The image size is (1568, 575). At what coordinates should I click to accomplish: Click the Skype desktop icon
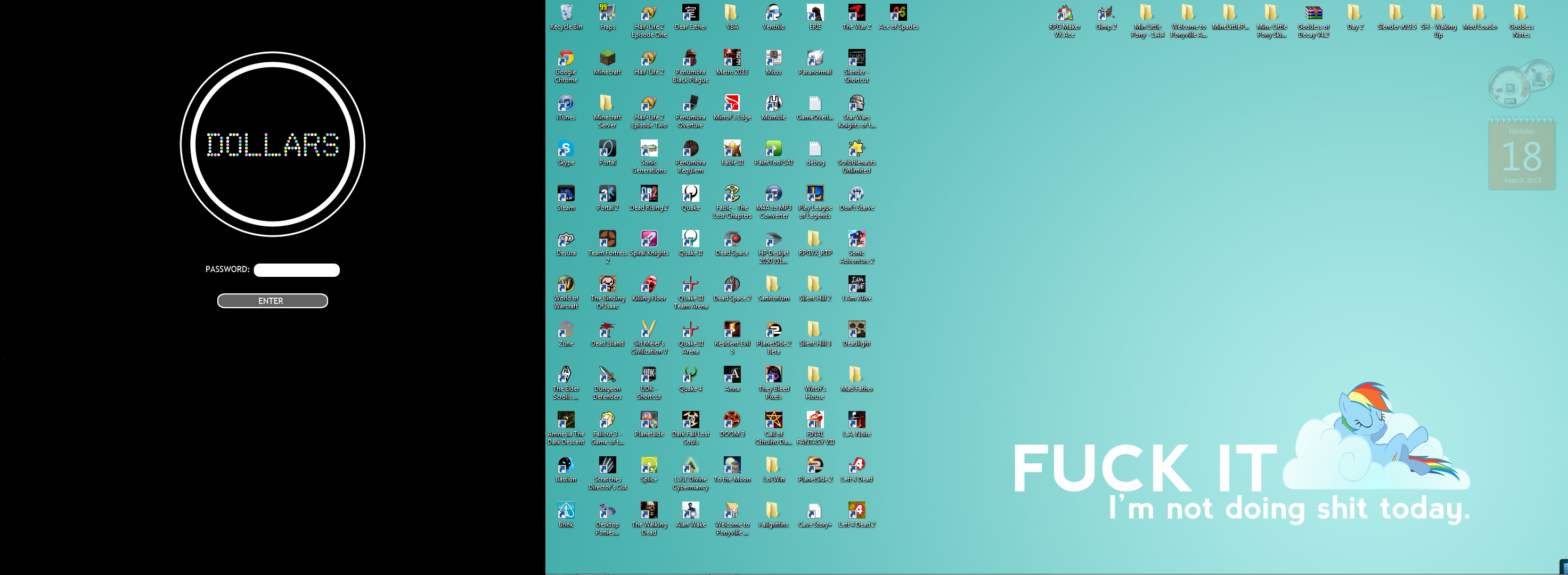pos(566,152)
